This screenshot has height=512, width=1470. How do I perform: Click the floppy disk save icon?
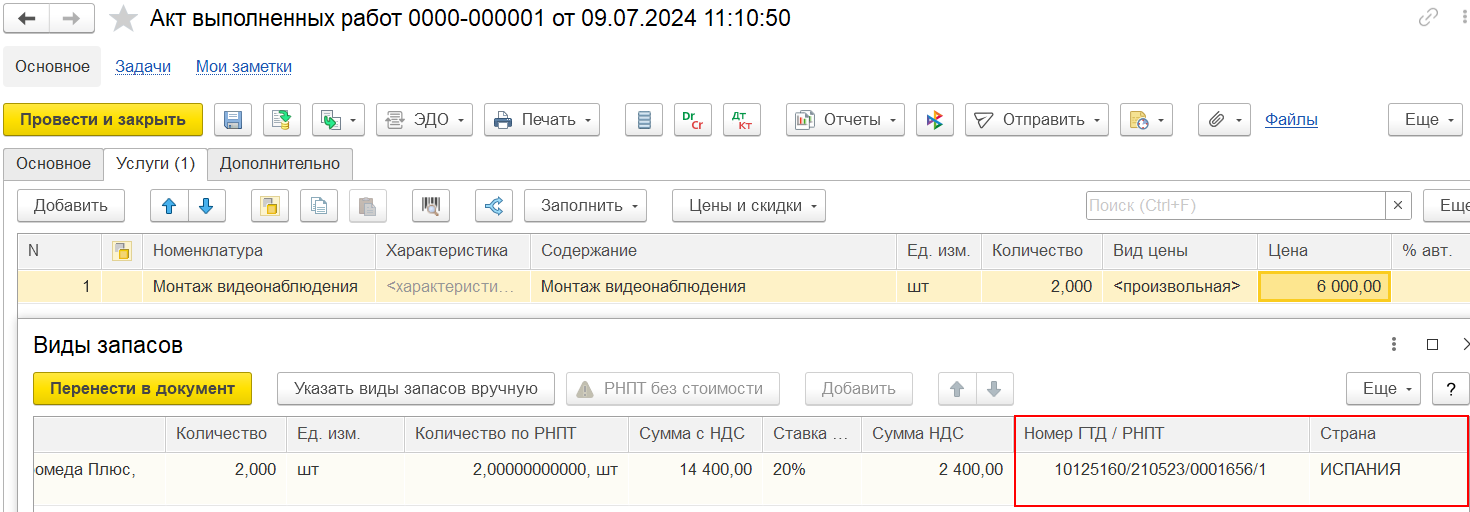coord(232,120)
